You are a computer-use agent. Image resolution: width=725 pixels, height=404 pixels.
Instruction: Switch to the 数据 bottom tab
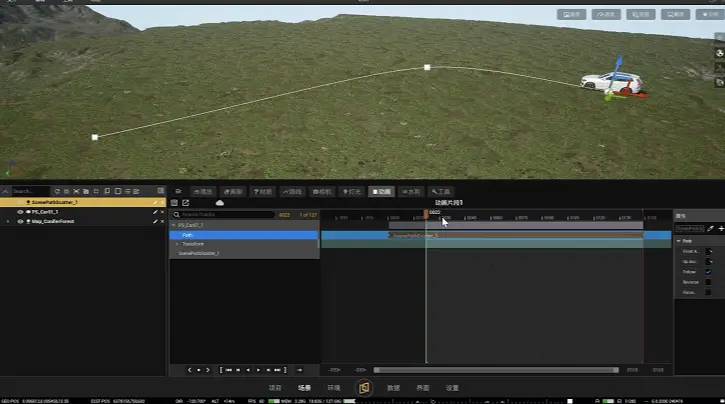click(x=393, y=388)
